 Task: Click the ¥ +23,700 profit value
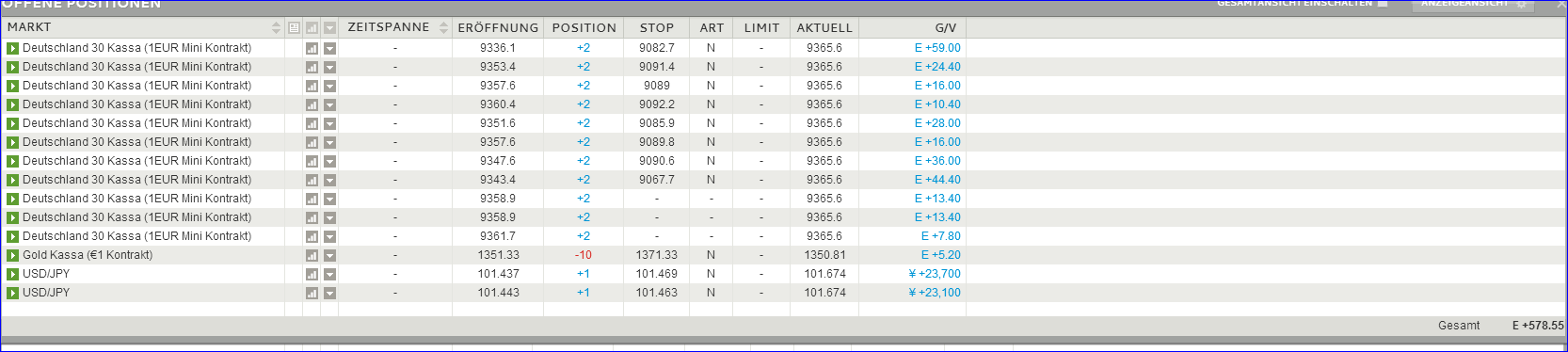coord(935,274)
